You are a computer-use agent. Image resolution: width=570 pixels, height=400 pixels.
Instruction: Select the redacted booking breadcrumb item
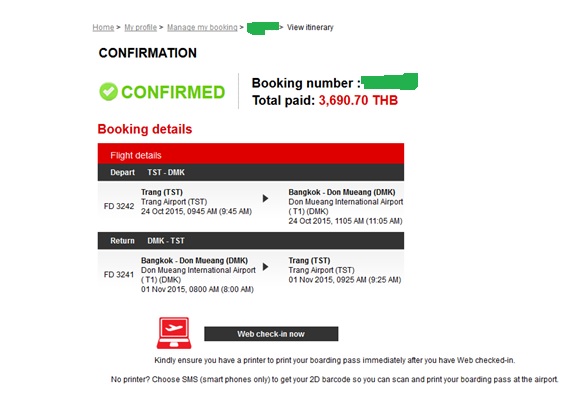pos(263,28)
